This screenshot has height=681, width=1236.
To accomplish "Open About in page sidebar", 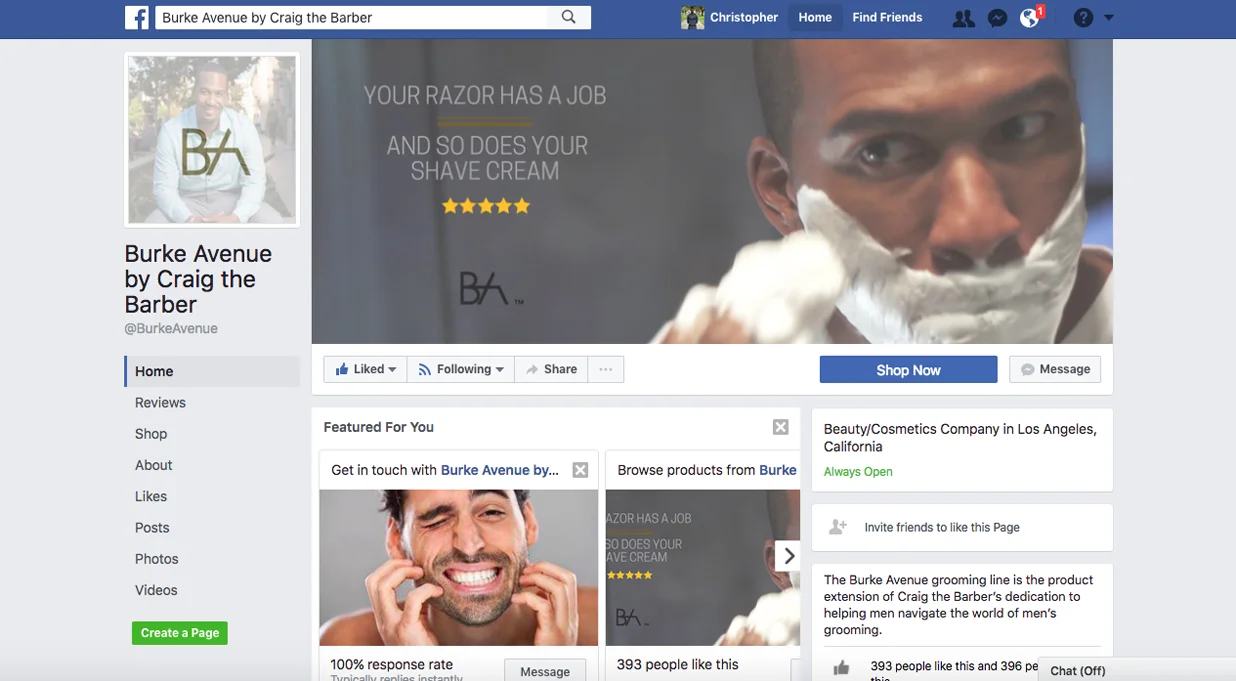I will click(154, 465).
